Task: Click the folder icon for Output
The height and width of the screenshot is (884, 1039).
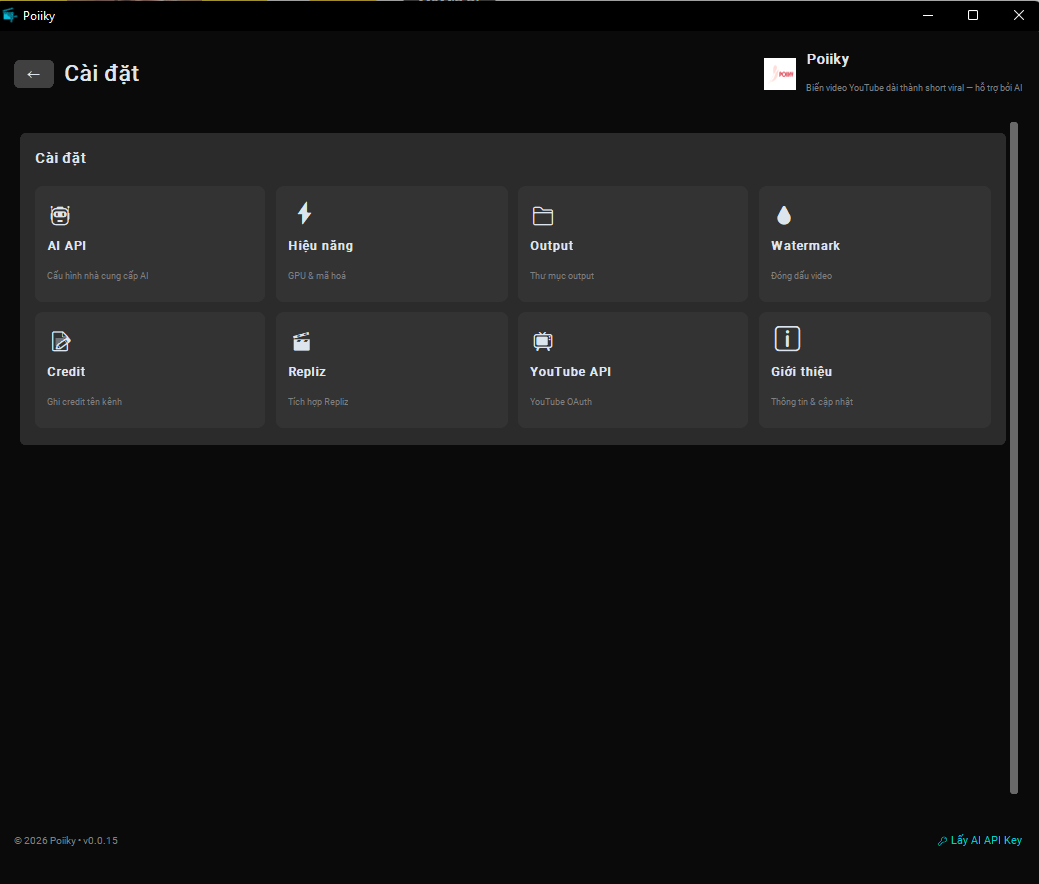Action: pos(543,216)
